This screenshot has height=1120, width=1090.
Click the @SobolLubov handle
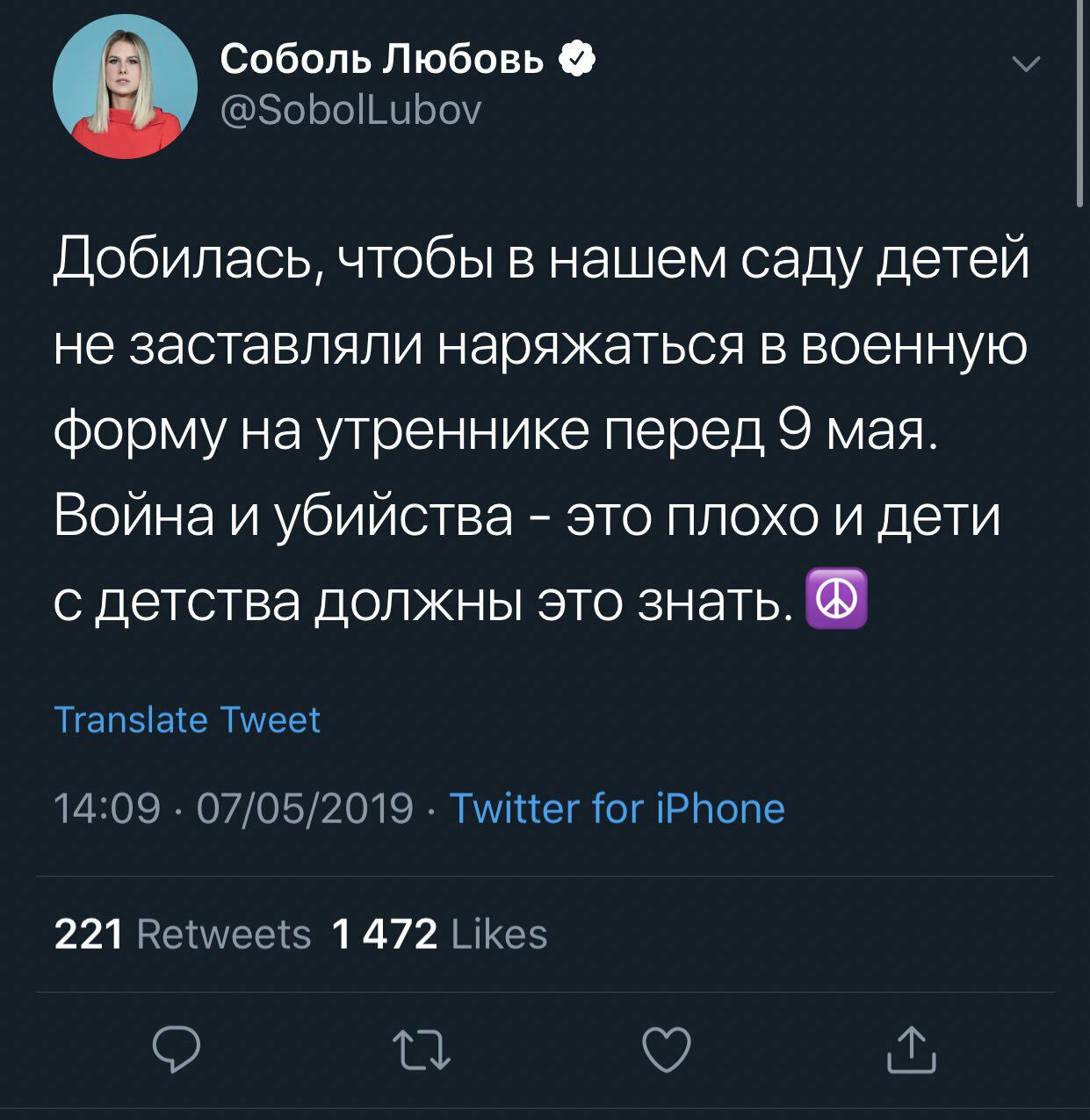350,111
